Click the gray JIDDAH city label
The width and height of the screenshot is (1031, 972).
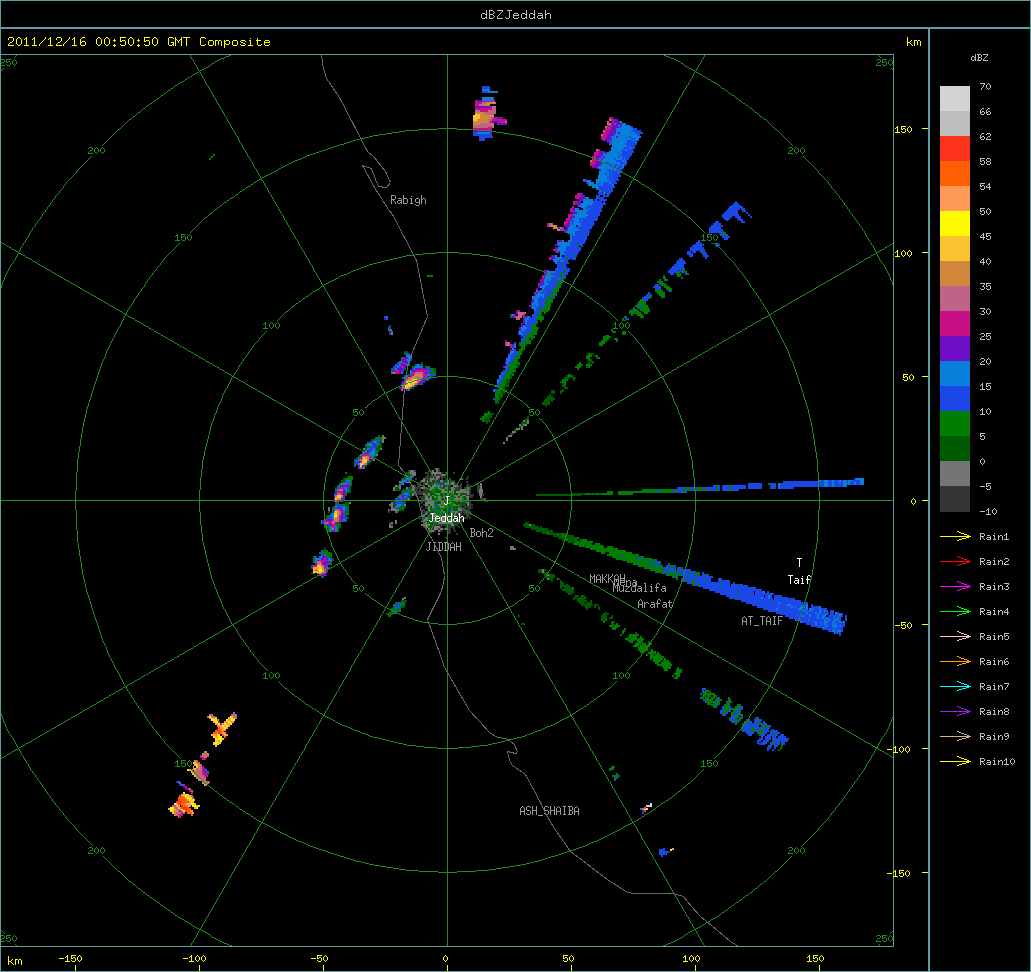click(x=444, y=547)
